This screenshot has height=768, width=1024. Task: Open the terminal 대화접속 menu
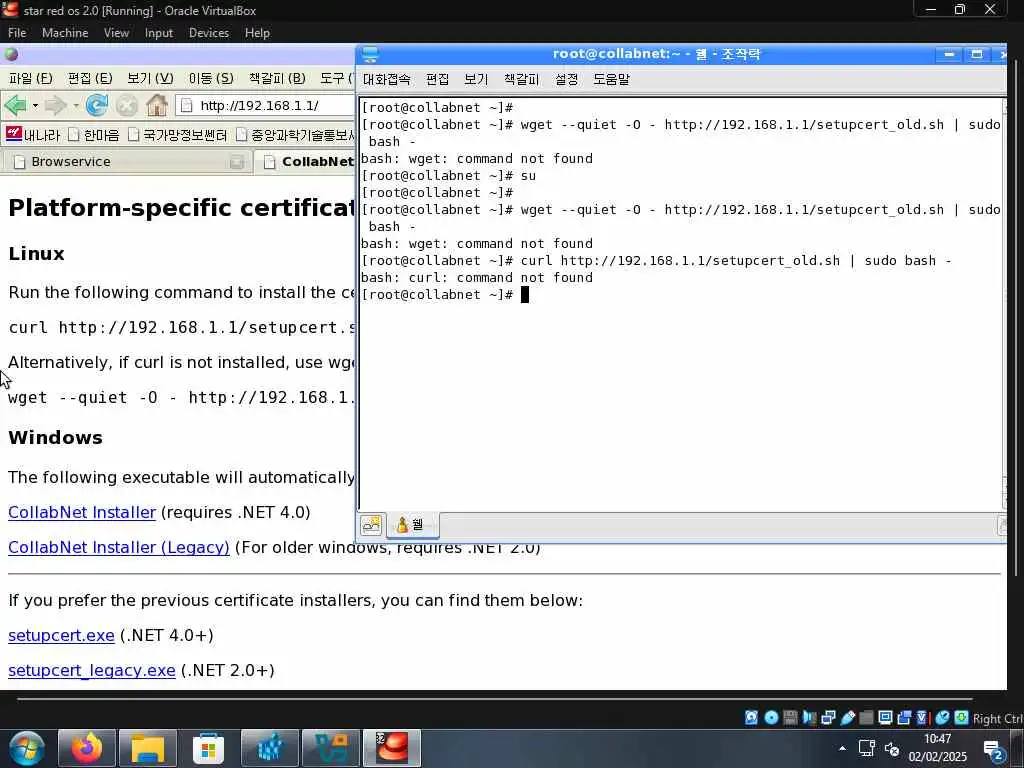(x=387, y=79)
